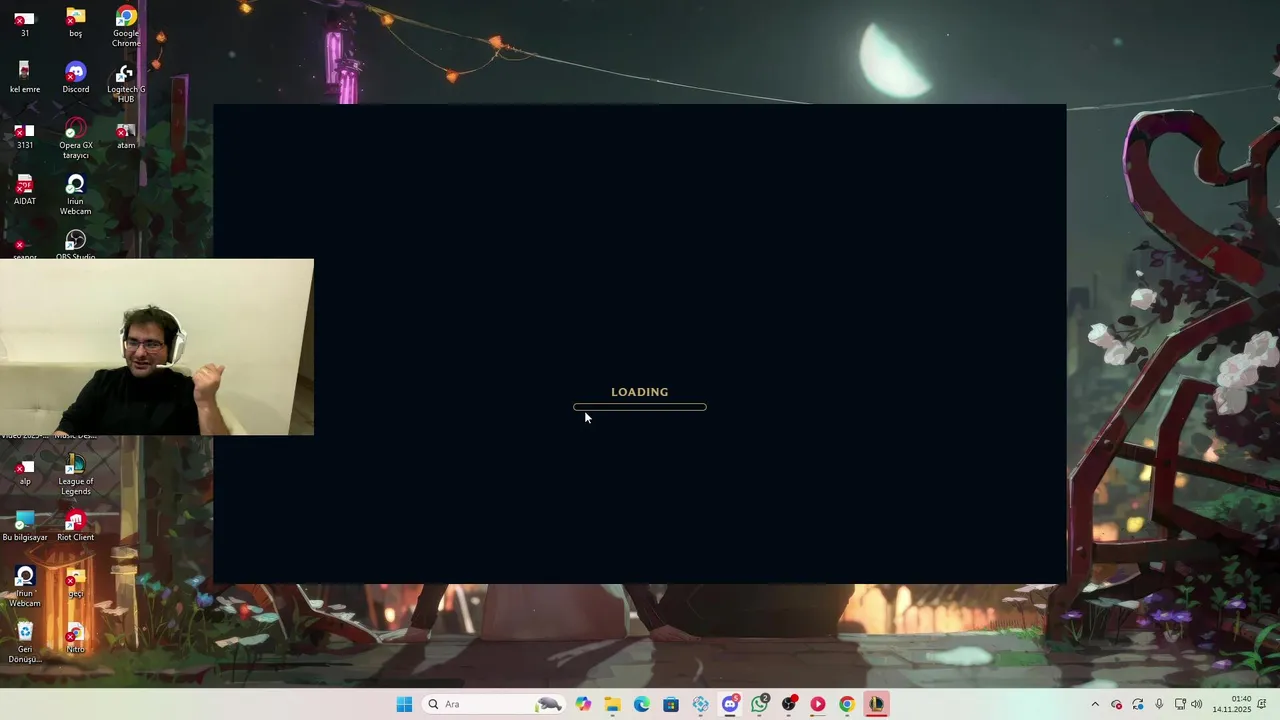Open the Discord desktop icon
This screenshot has height=720, width=1280.
click(75, 78)
